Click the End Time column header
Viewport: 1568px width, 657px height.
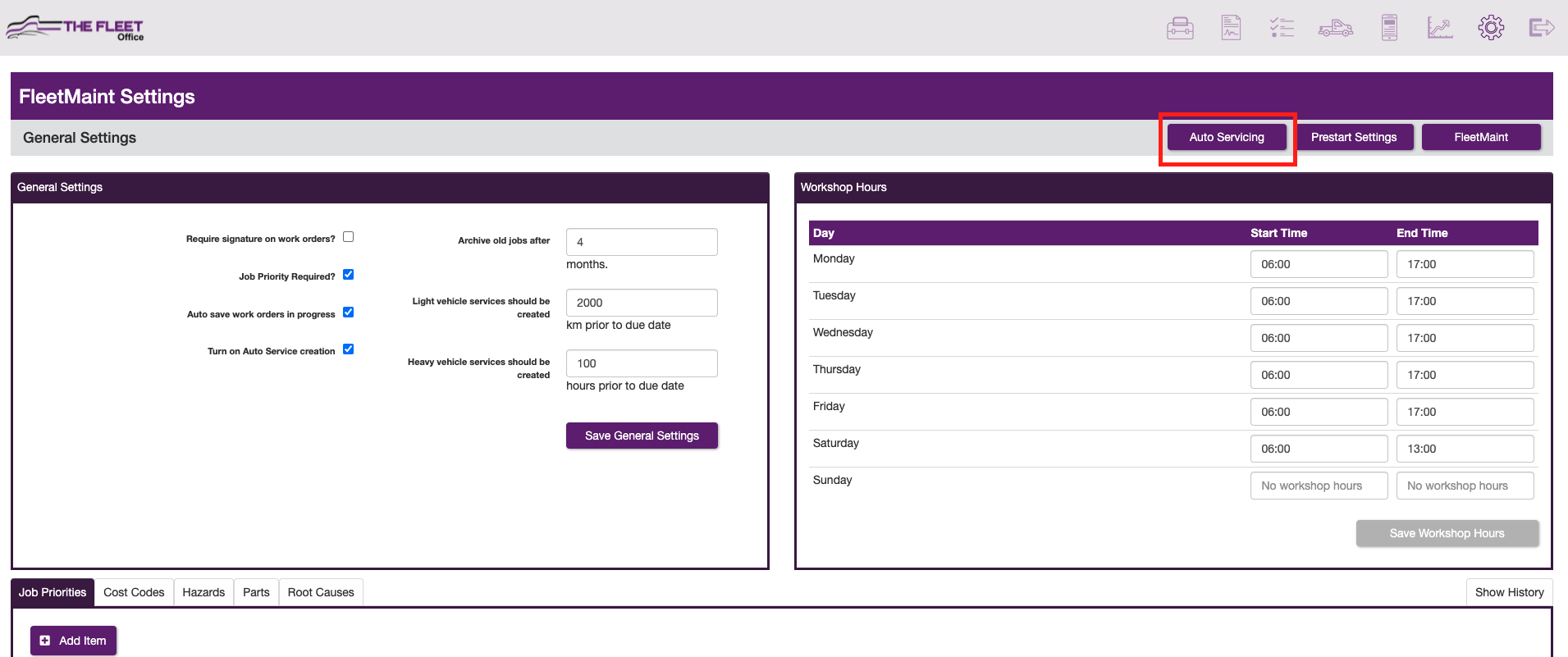click(1422, 233)
